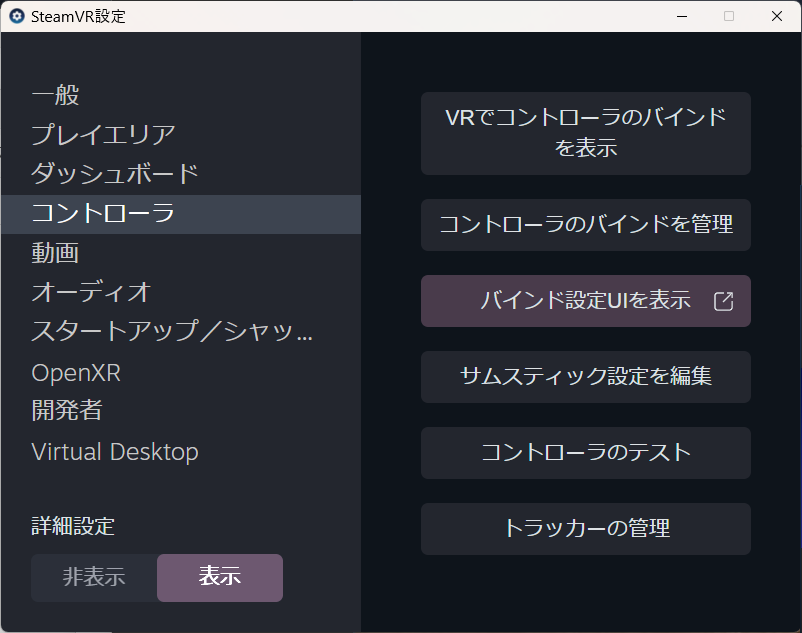Image resolution: width=802 pixels, height=633 pixels.
Task: Switch to the Virtual Desktop tab
Action: [x=115, y=452]
